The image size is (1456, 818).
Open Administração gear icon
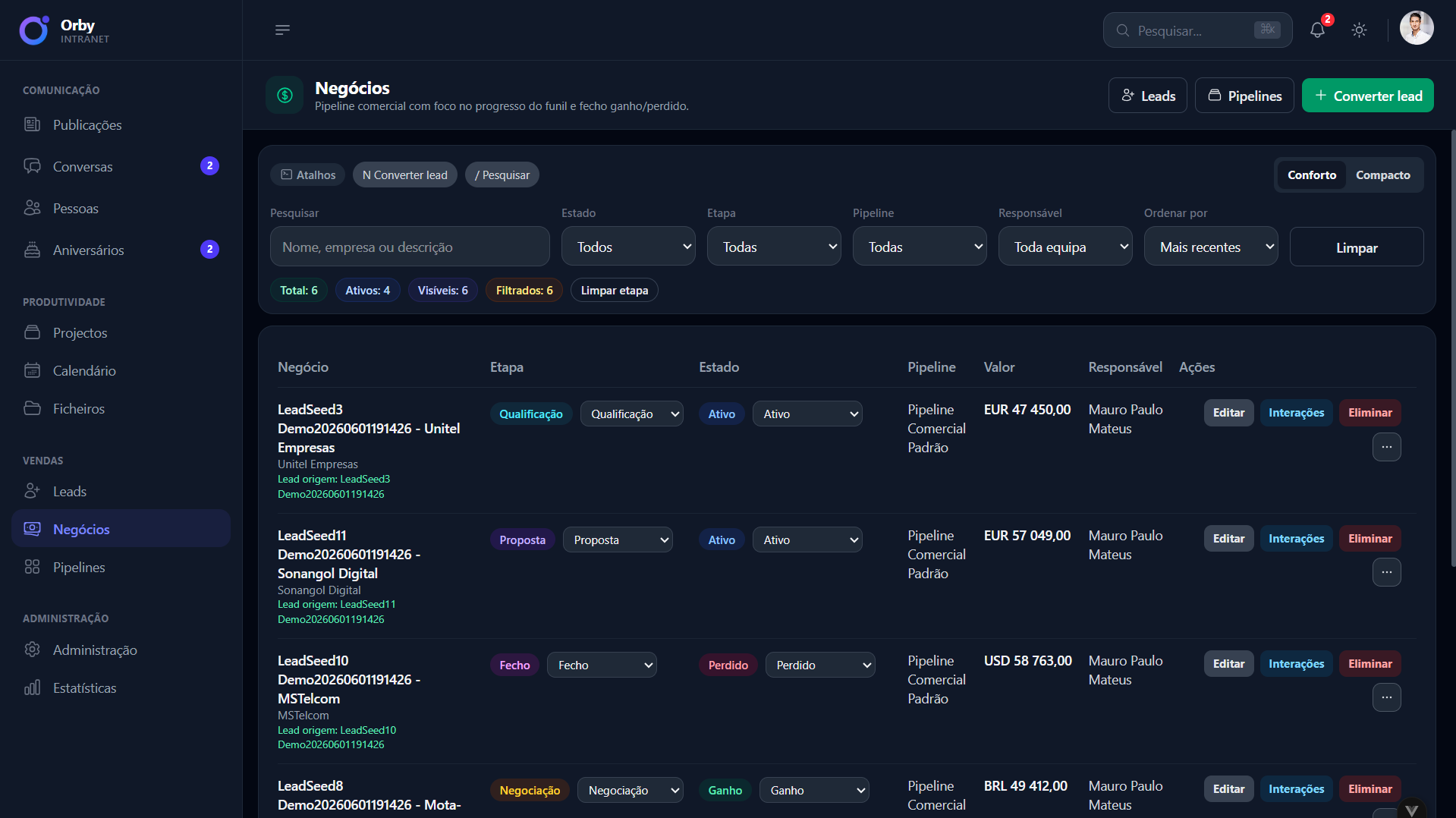[32, 650]
